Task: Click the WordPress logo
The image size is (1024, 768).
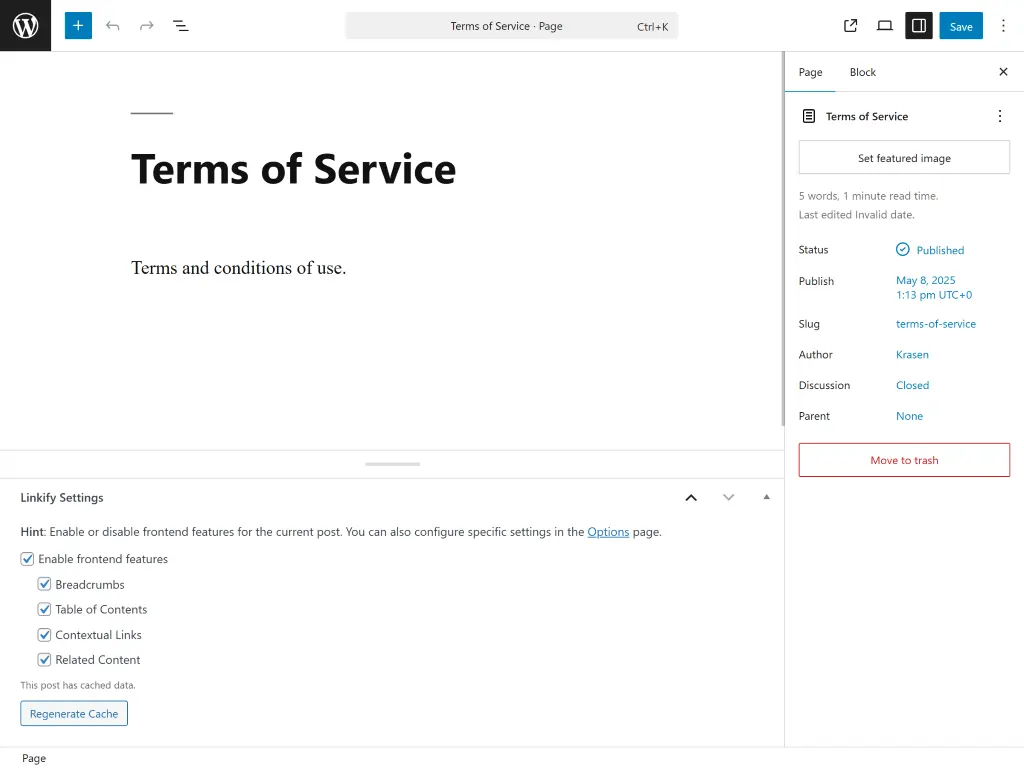Action: click(25, 25)
